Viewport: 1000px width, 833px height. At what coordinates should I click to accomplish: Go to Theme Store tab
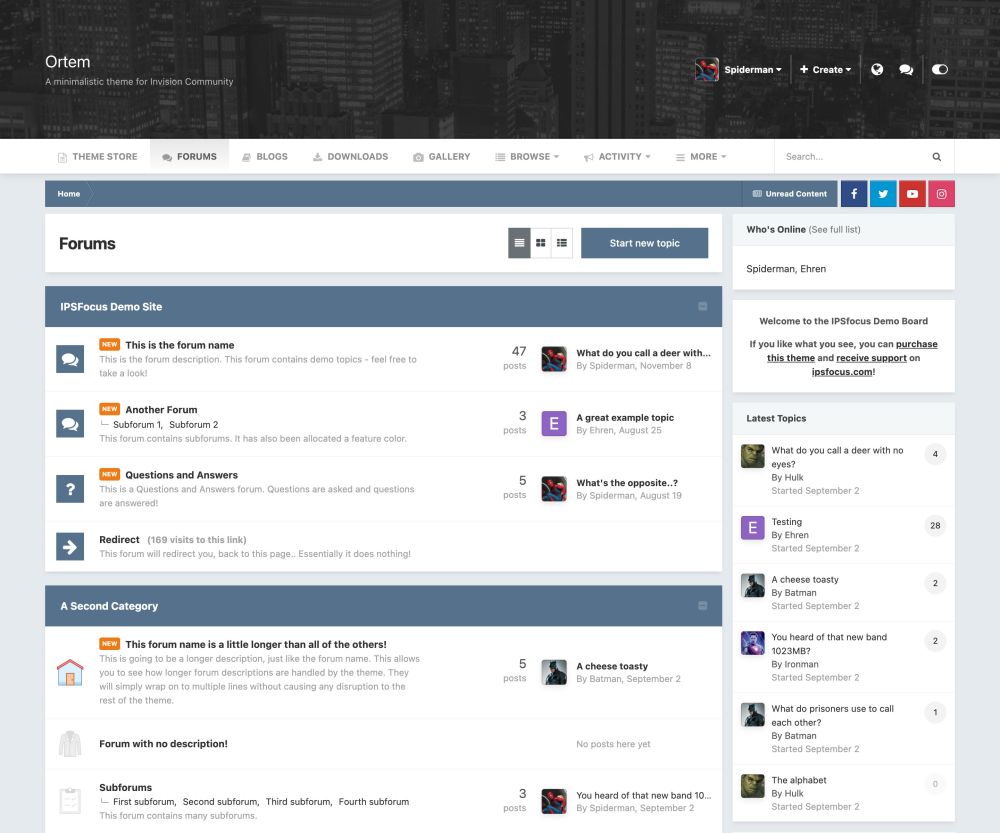pos(98,156)
